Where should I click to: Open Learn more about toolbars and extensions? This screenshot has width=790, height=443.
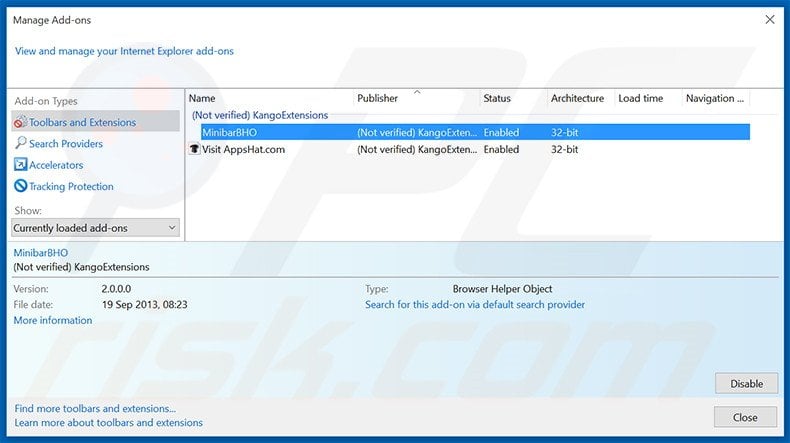tap(108, 422)
